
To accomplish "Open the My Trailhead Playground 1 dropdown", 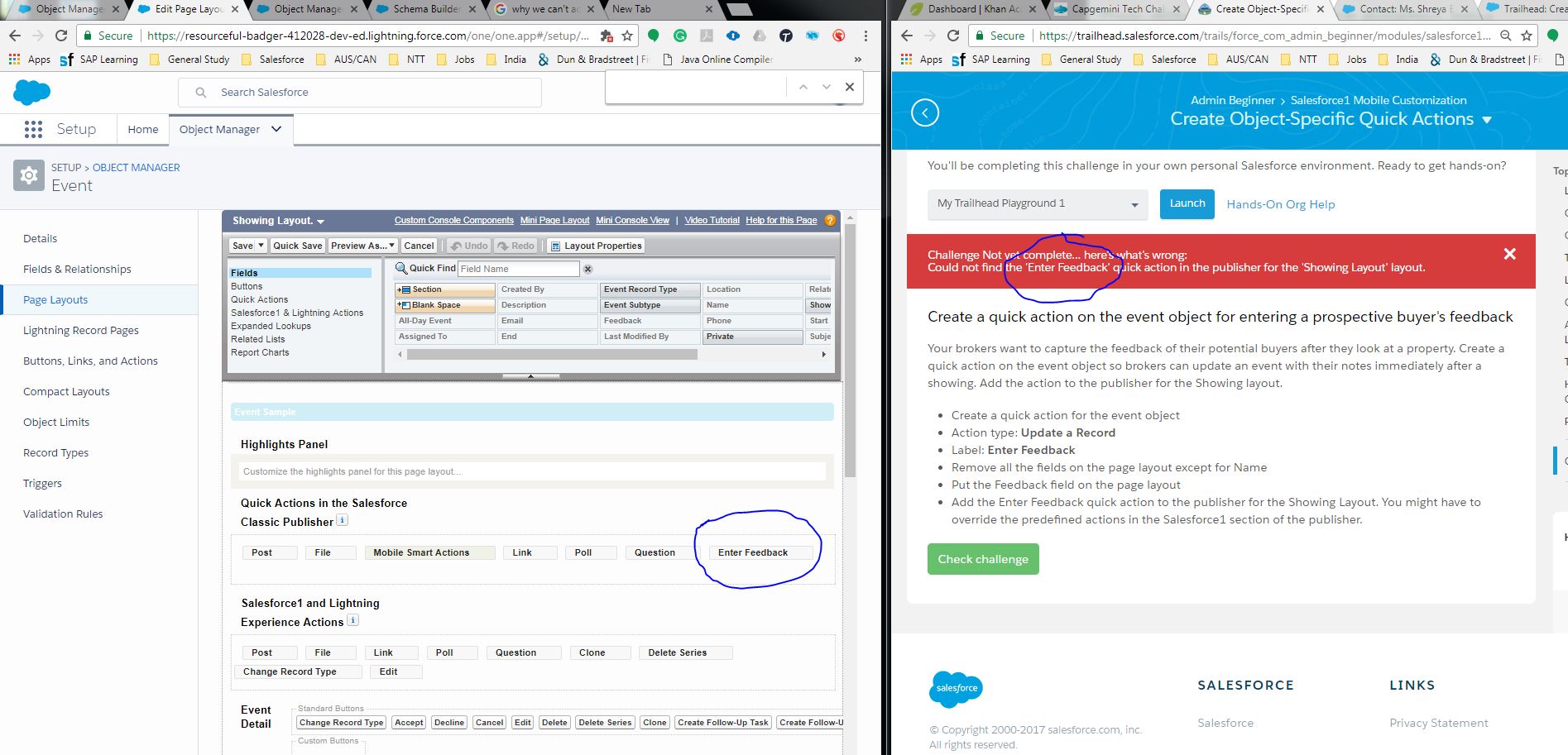I will pyautogui.click(x=1037, y=204).
